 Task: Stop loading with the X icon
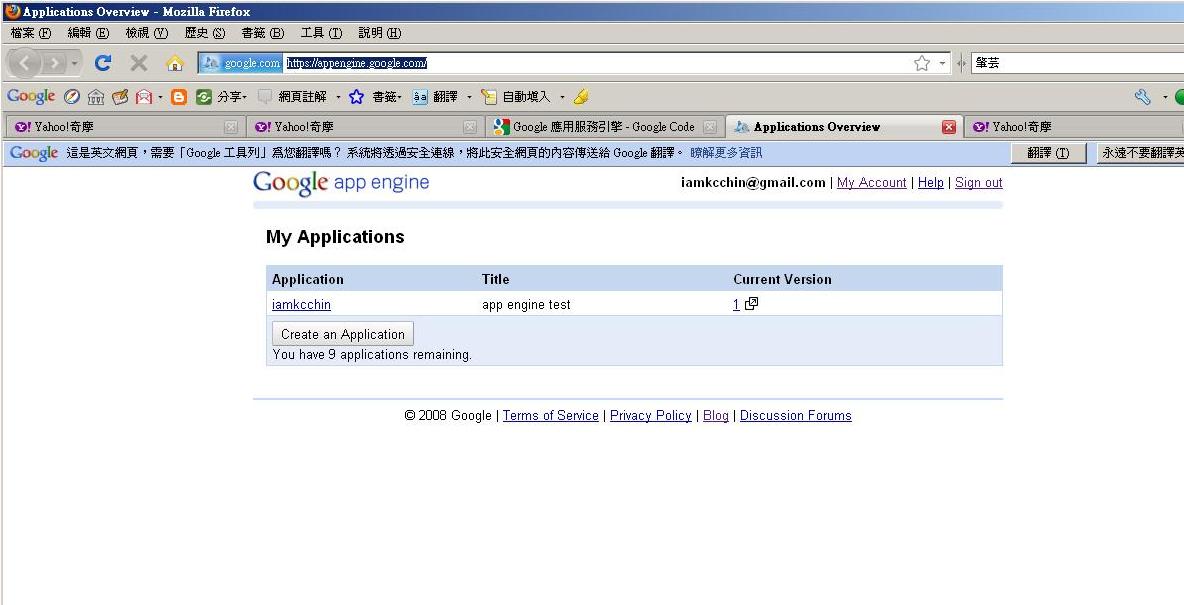pyautogui.click(x=139, y=63)
